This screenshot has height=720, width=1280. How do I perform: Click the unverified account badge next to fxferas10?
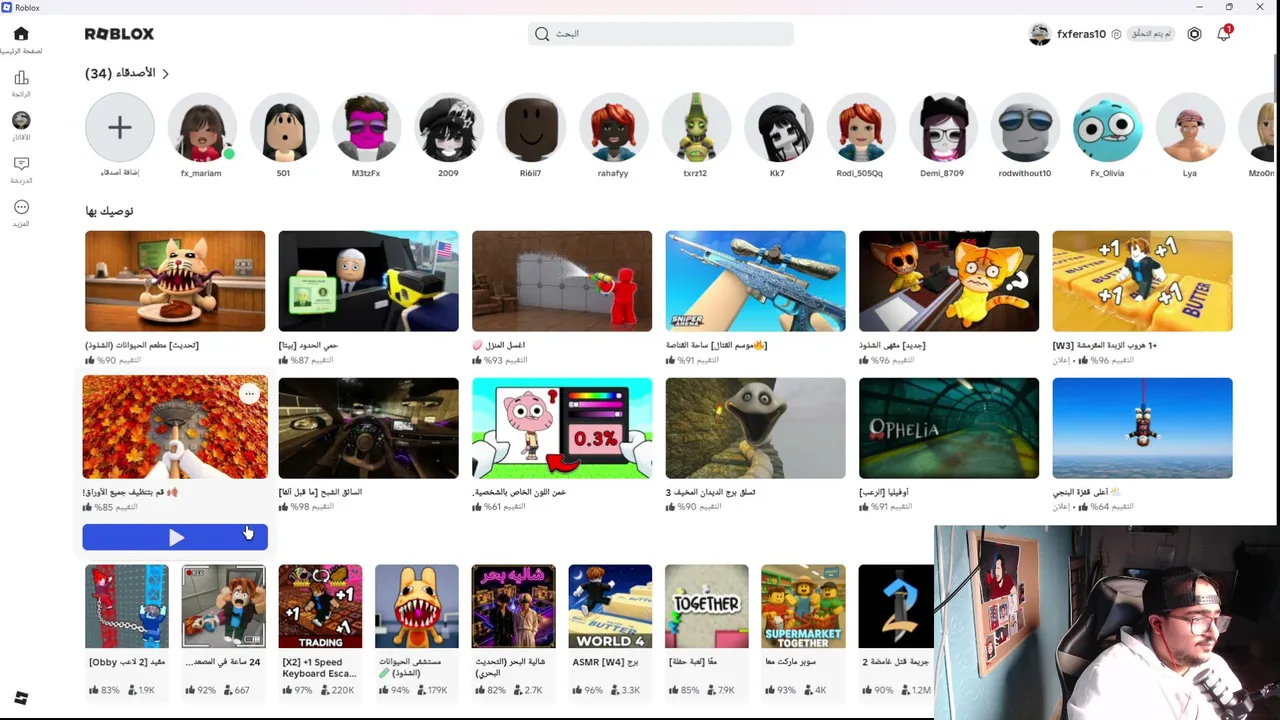pyautogui.click(x=1151, y=34)
